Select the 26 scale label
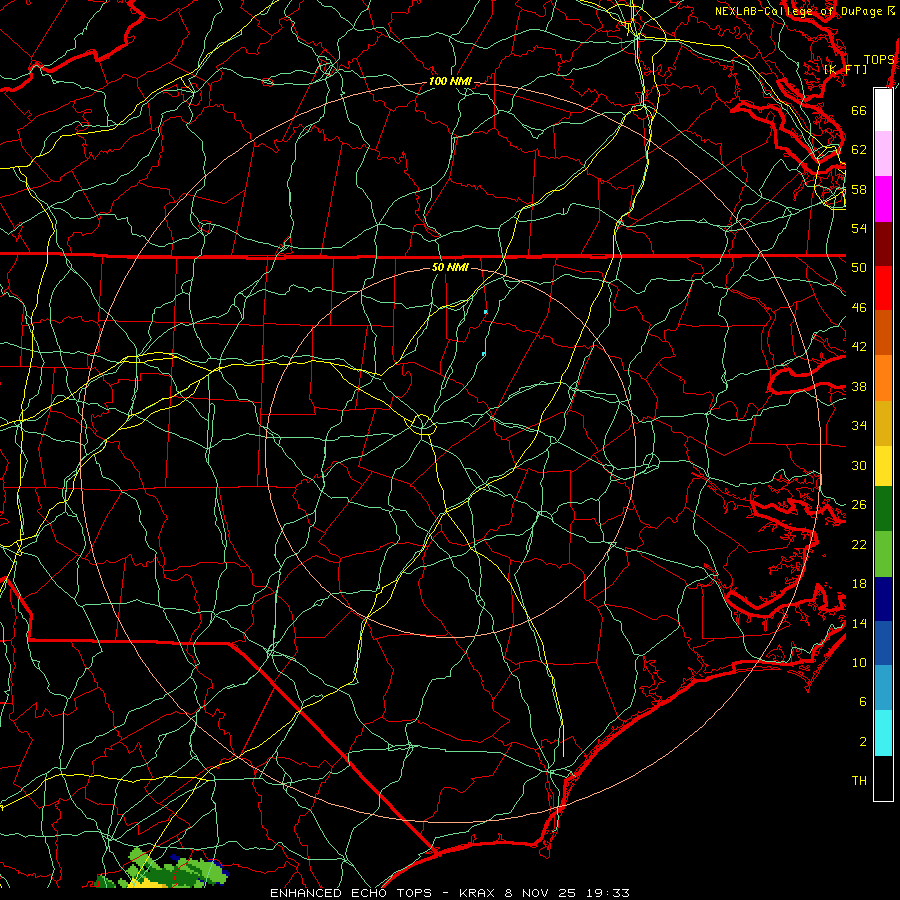Screen dimensions: 900x900 coord(859,505)
